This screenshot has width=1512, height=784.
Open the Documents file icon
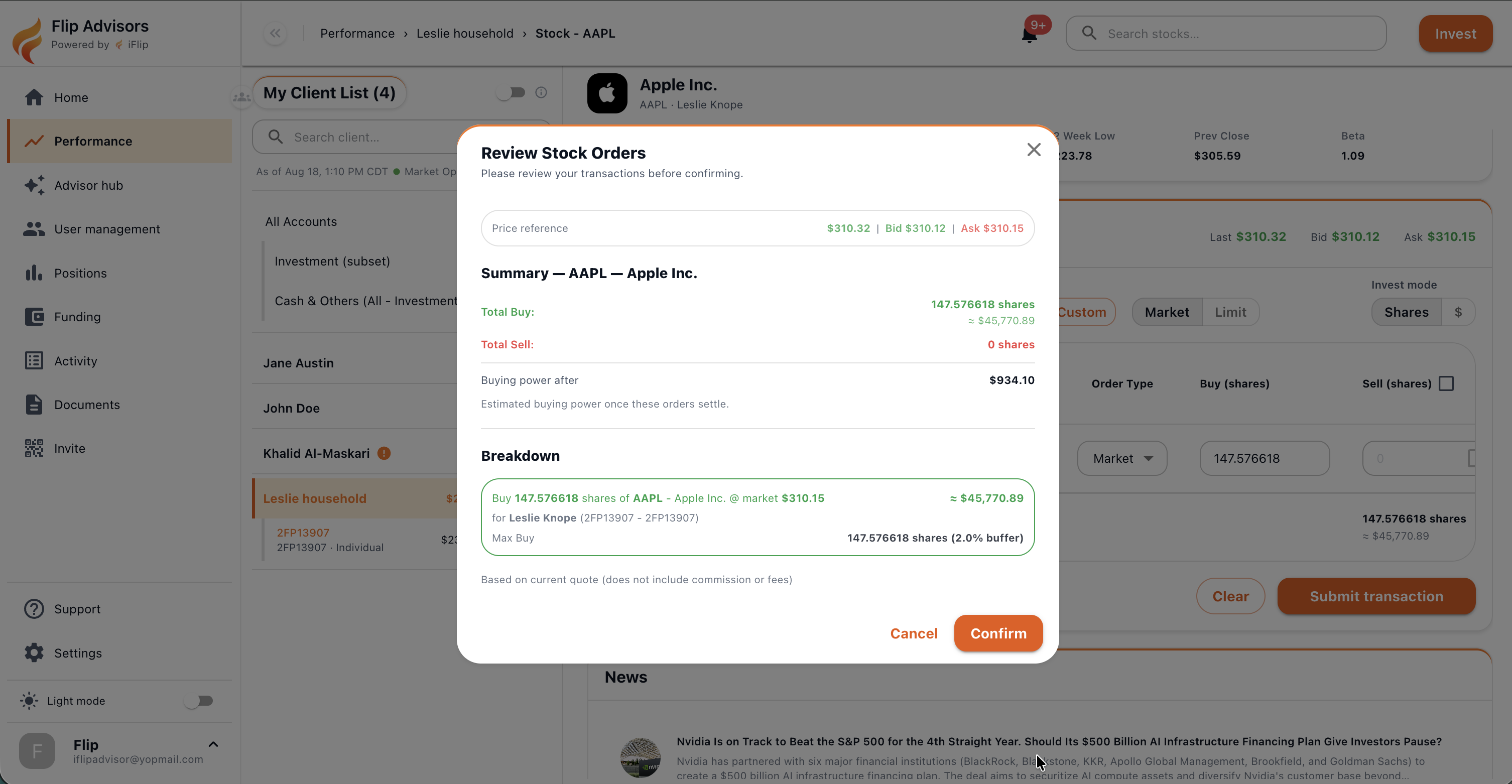[x=34, y=405]
